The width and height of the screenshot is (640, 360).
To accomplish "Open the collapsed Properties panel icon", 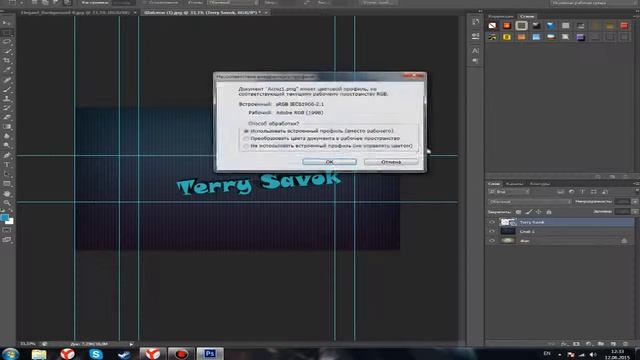I will click(x=475, y=36).
